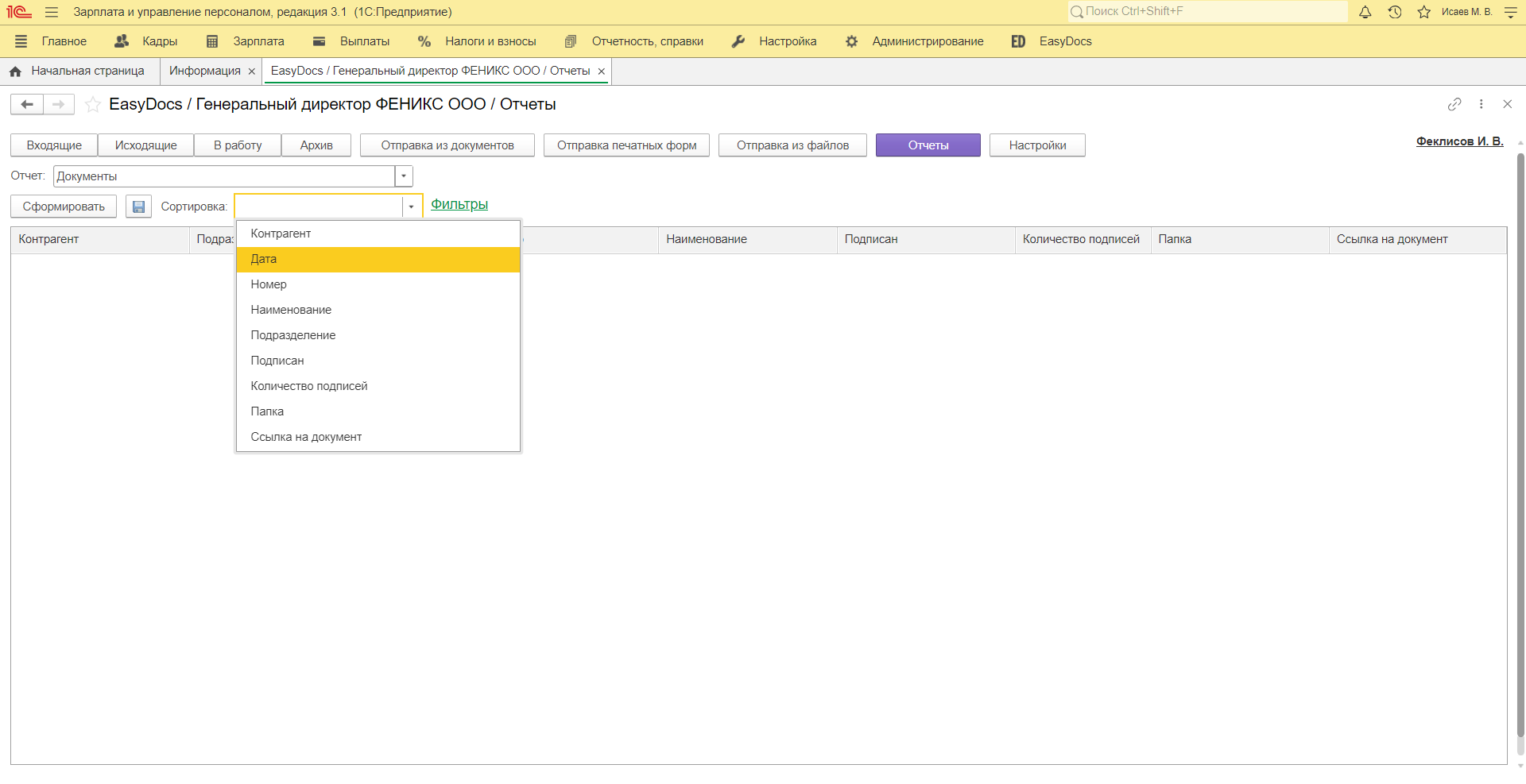Collapse the Сортировка dropdown arrow
The width and height of the screenshot is (1526, 784).
[x=411, y=207]
